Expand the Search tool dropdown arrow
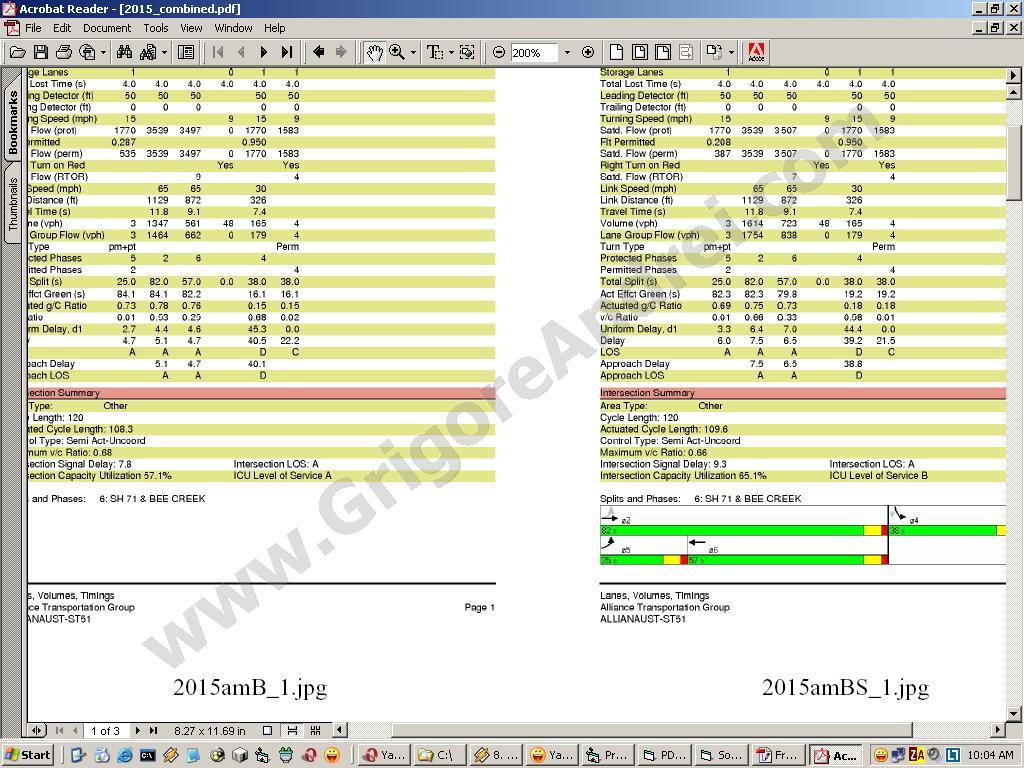Screen dimensions: 1024x768 point(164,52)
